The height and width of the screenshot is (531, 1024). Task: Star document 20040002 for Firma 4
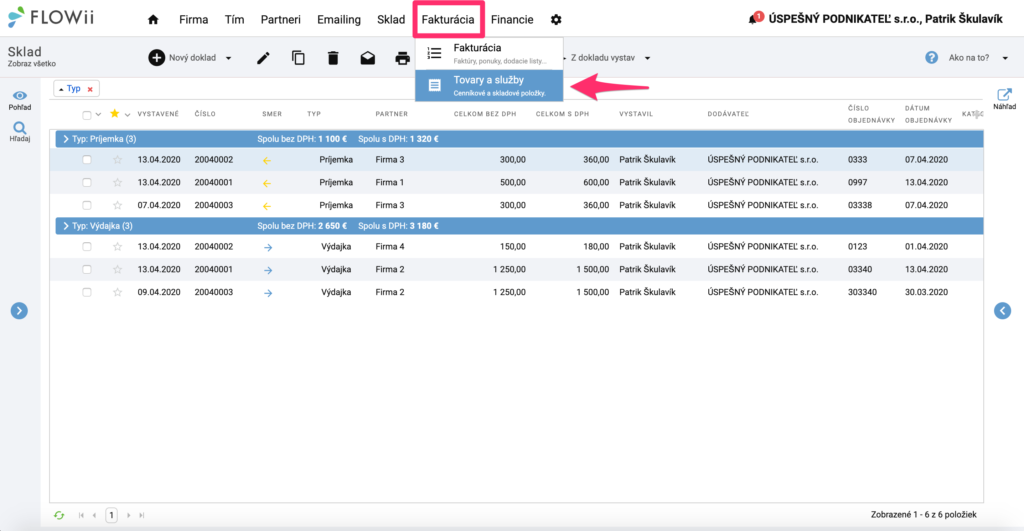coord(118,247)
